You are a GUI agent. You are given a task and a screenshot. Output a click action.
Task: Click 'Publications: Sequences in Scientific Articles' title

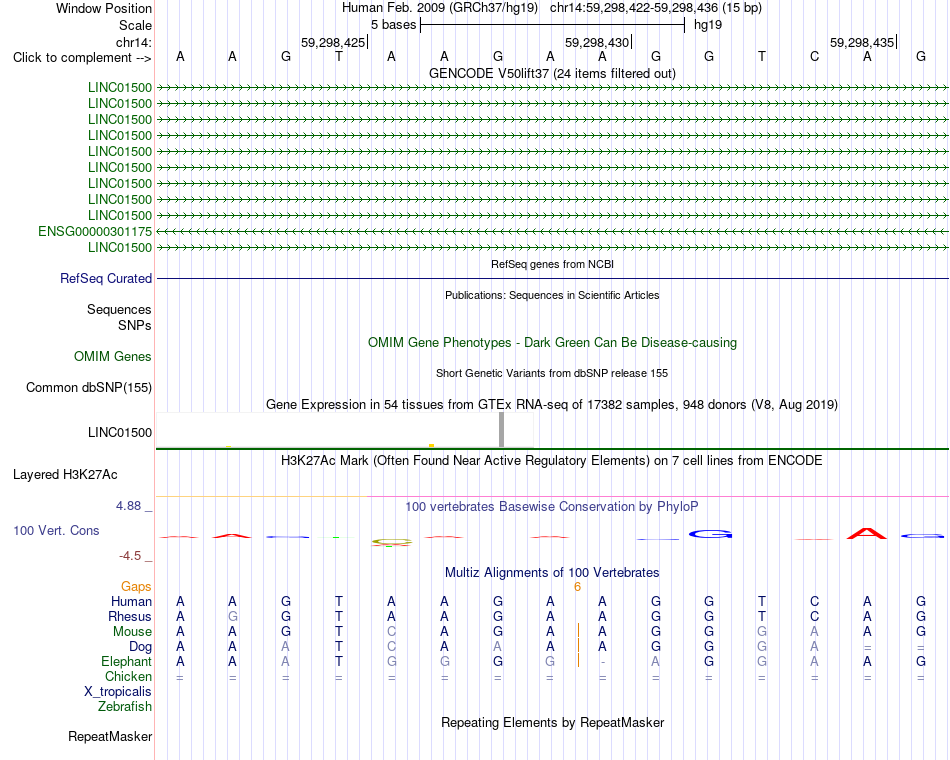(552, 295)
